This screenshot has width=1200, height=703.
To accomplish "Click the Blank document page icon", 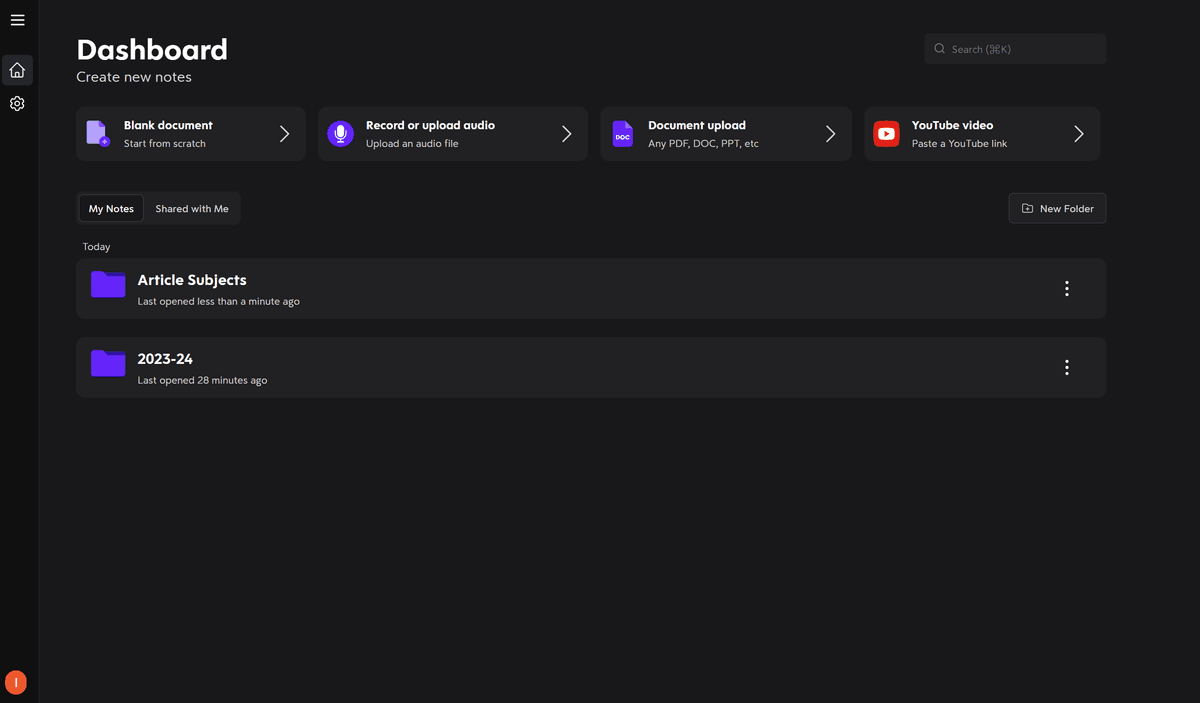I will point(97,133).
